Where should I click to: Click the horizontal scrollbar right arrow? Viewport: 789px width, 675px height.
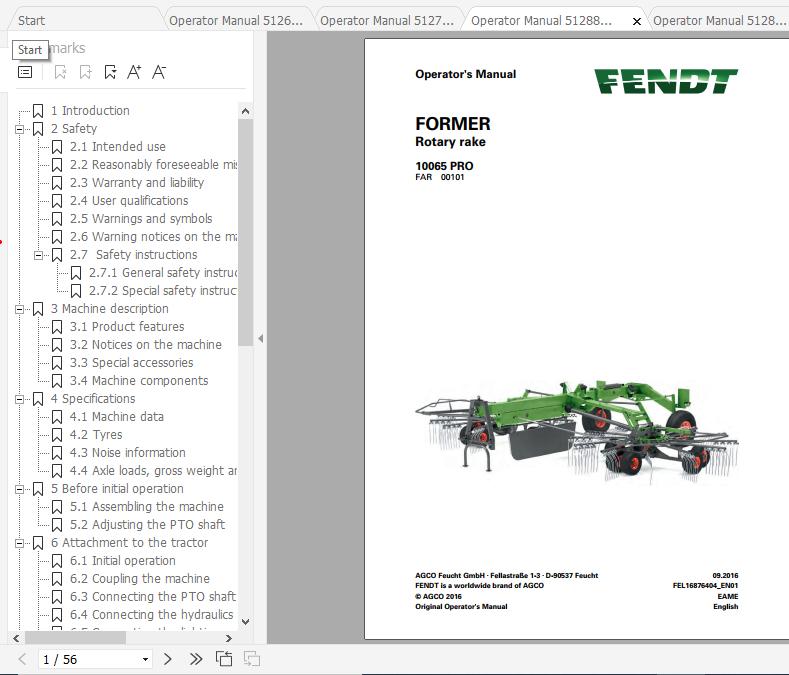click(x=229, y=638)
